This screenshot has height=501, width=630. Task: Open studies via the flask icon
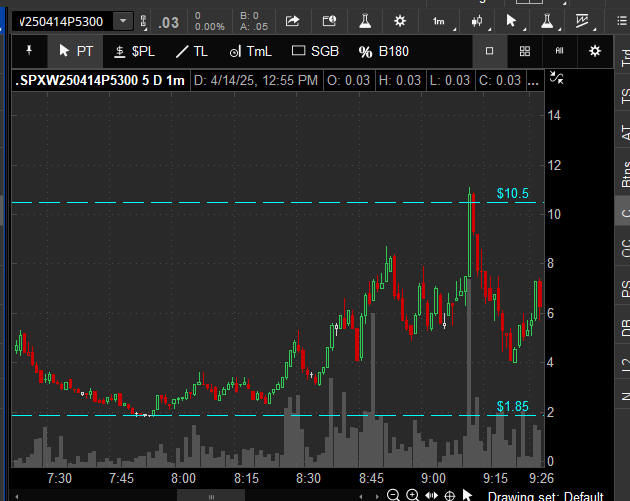coord(365,21)
